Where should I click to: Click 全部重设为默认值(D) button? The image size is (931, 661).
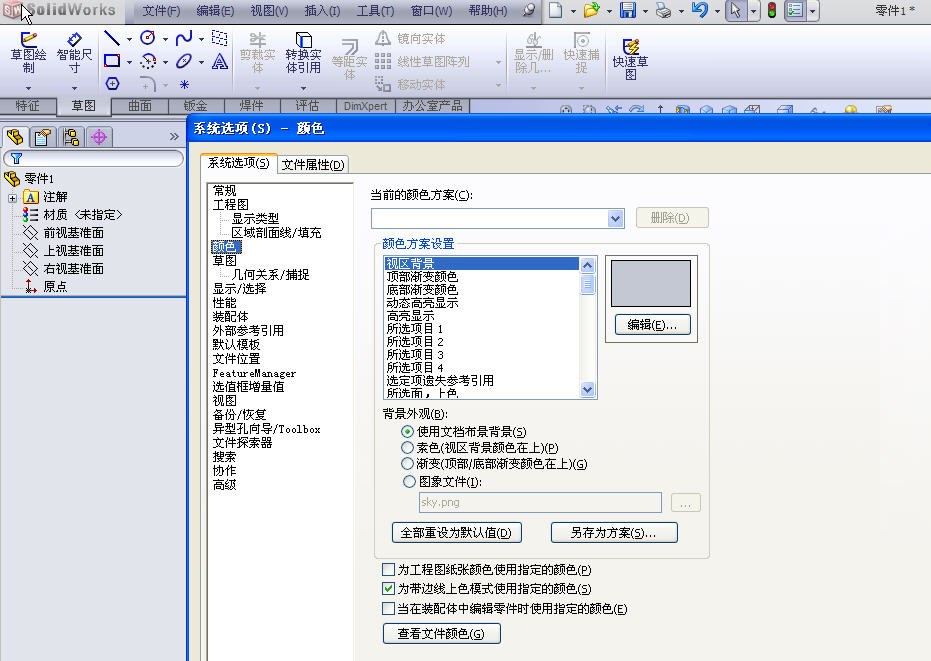457,533
